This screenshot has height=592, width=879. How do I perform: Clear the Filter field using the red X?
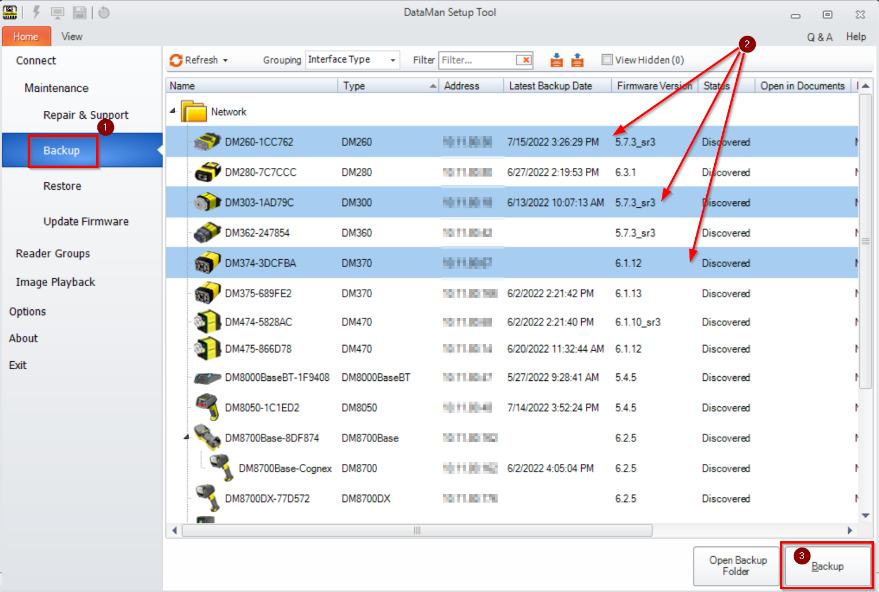coord(524,59)
